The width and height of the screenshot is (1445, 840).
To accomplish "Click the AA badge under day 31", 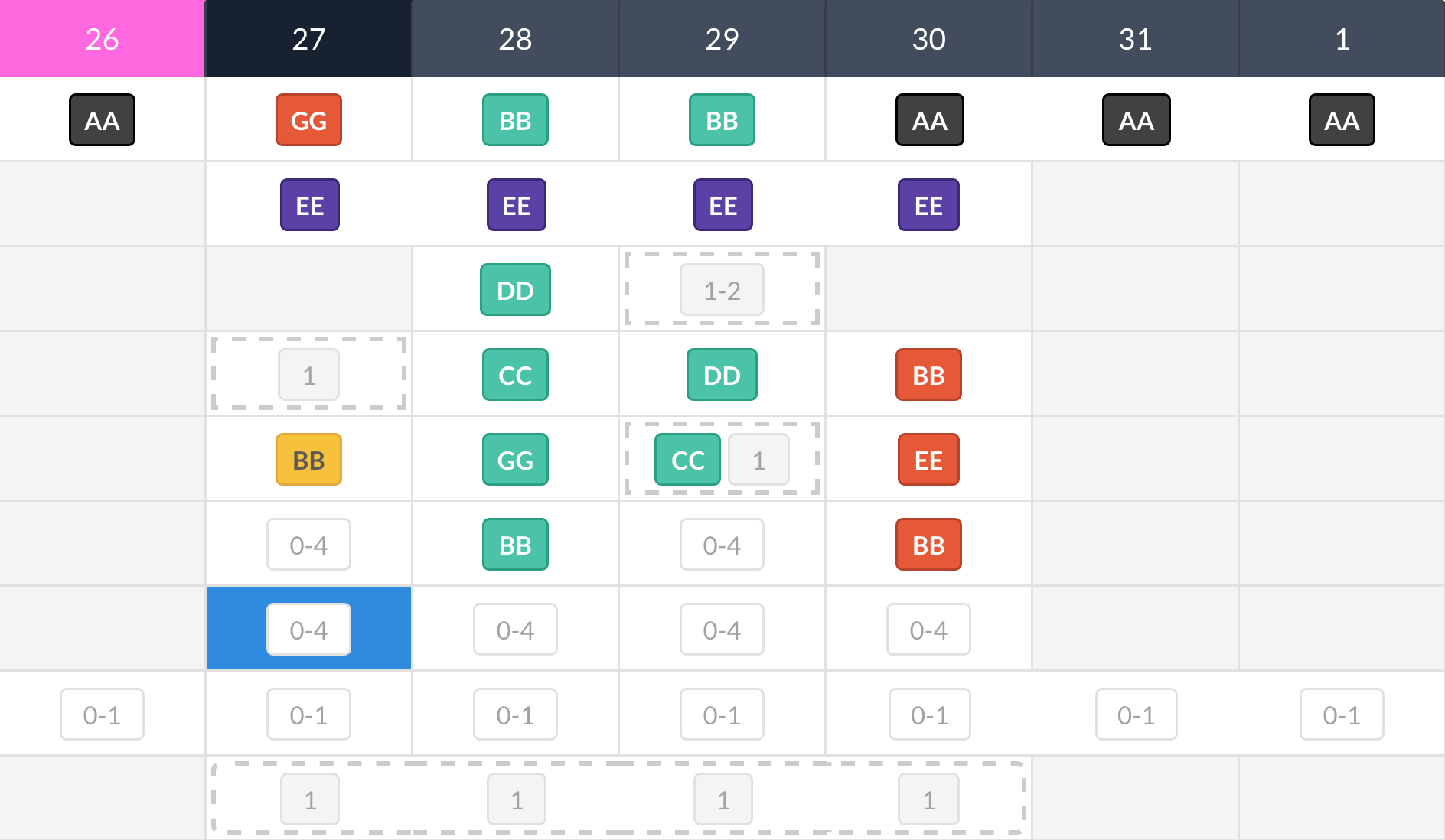I will coord(1136,120).
